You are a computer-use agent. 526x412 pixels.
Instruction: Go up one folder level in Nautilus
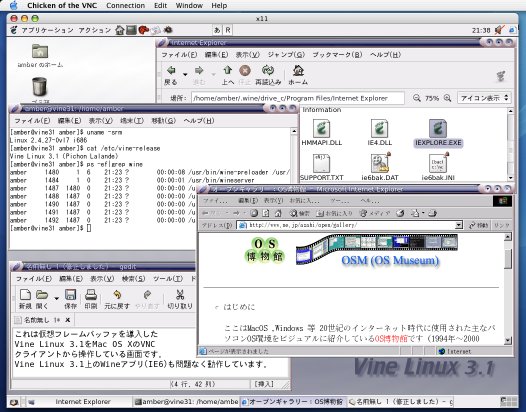coord(228,75)
